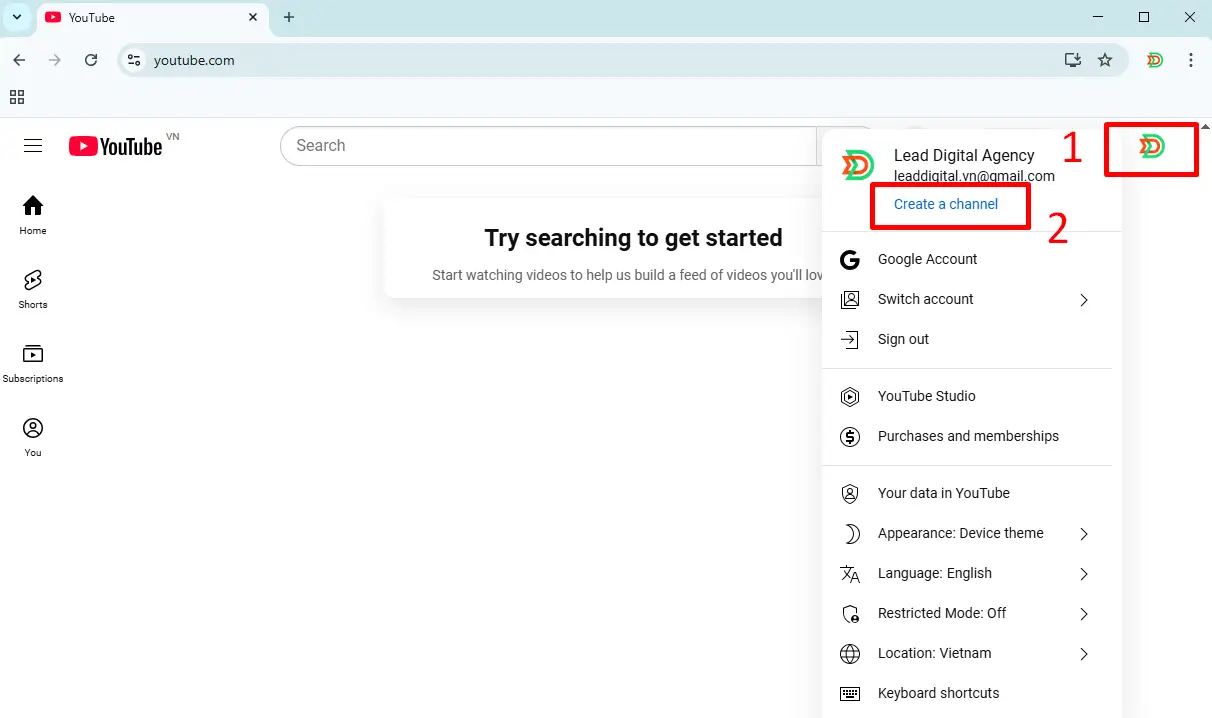Expand the Appearance: Device theme chevron
1212x718 pixels.
click(1084, 533)
